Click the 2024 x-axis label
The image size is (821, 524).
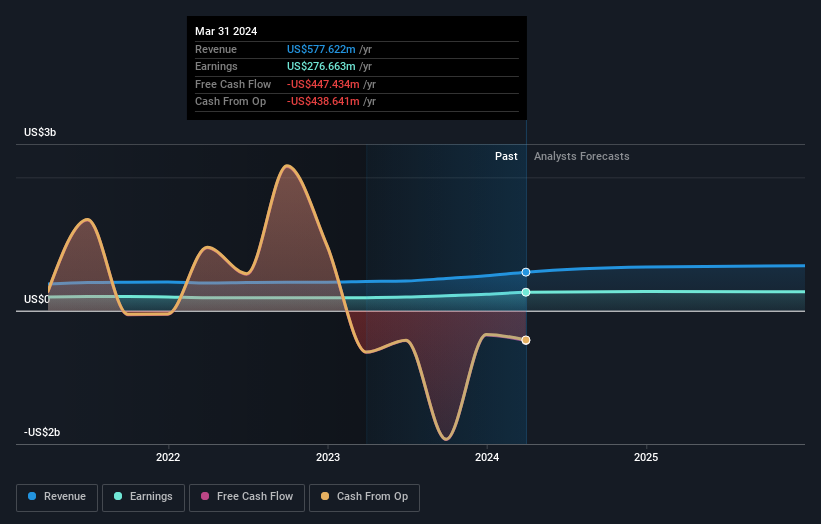(x=487, y=457)
